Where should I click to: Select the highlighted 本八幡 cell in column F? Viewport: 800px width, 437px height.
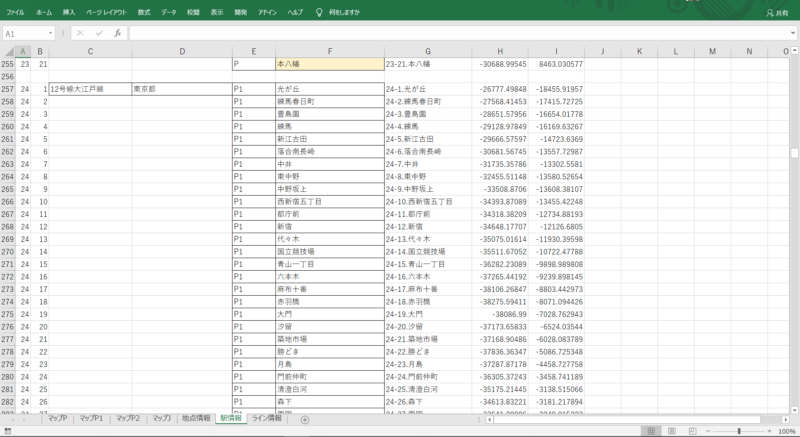coord(330,64)
